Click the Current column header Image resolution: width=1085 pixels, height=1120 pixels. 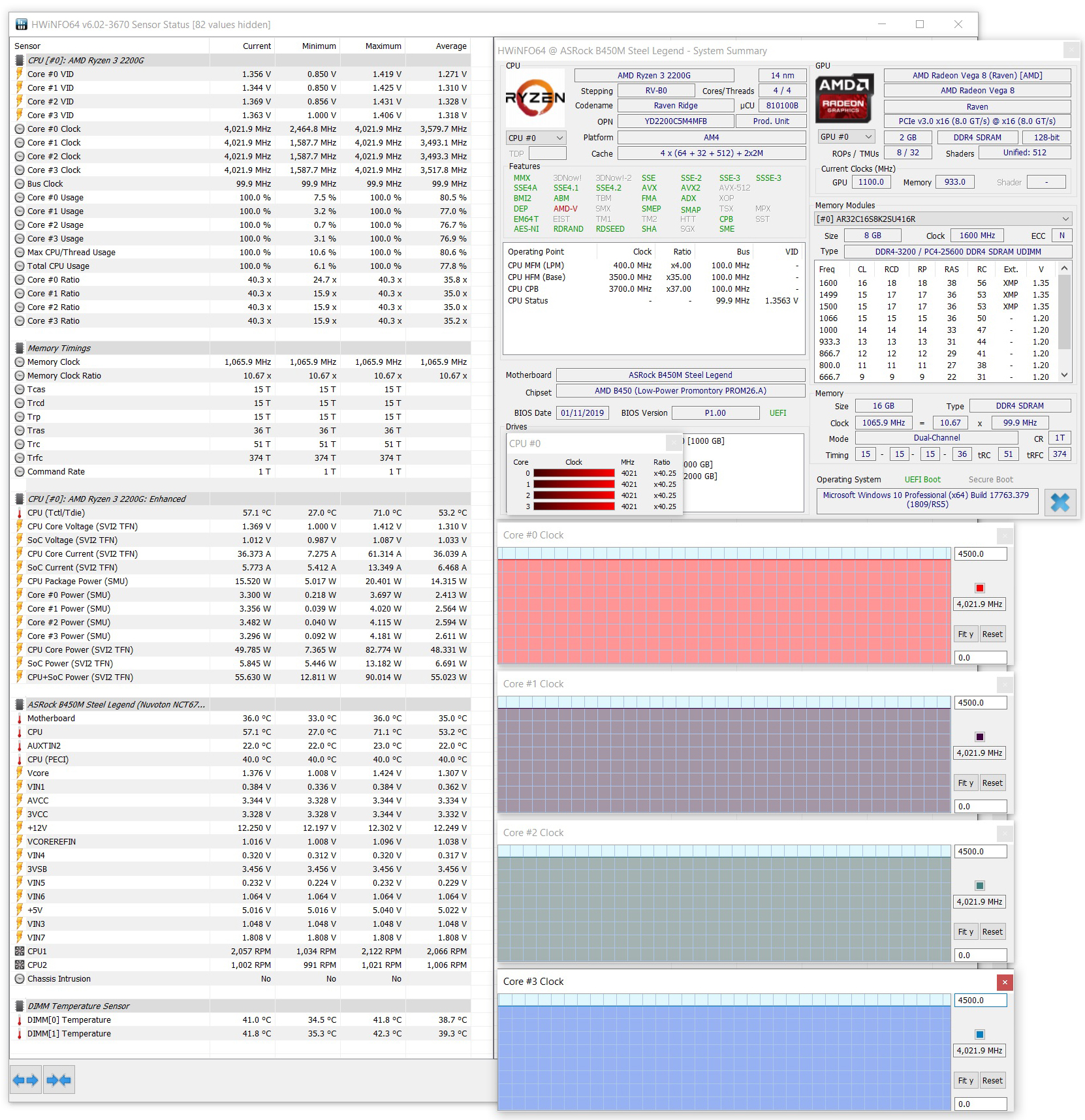click(x=242, y=46)
